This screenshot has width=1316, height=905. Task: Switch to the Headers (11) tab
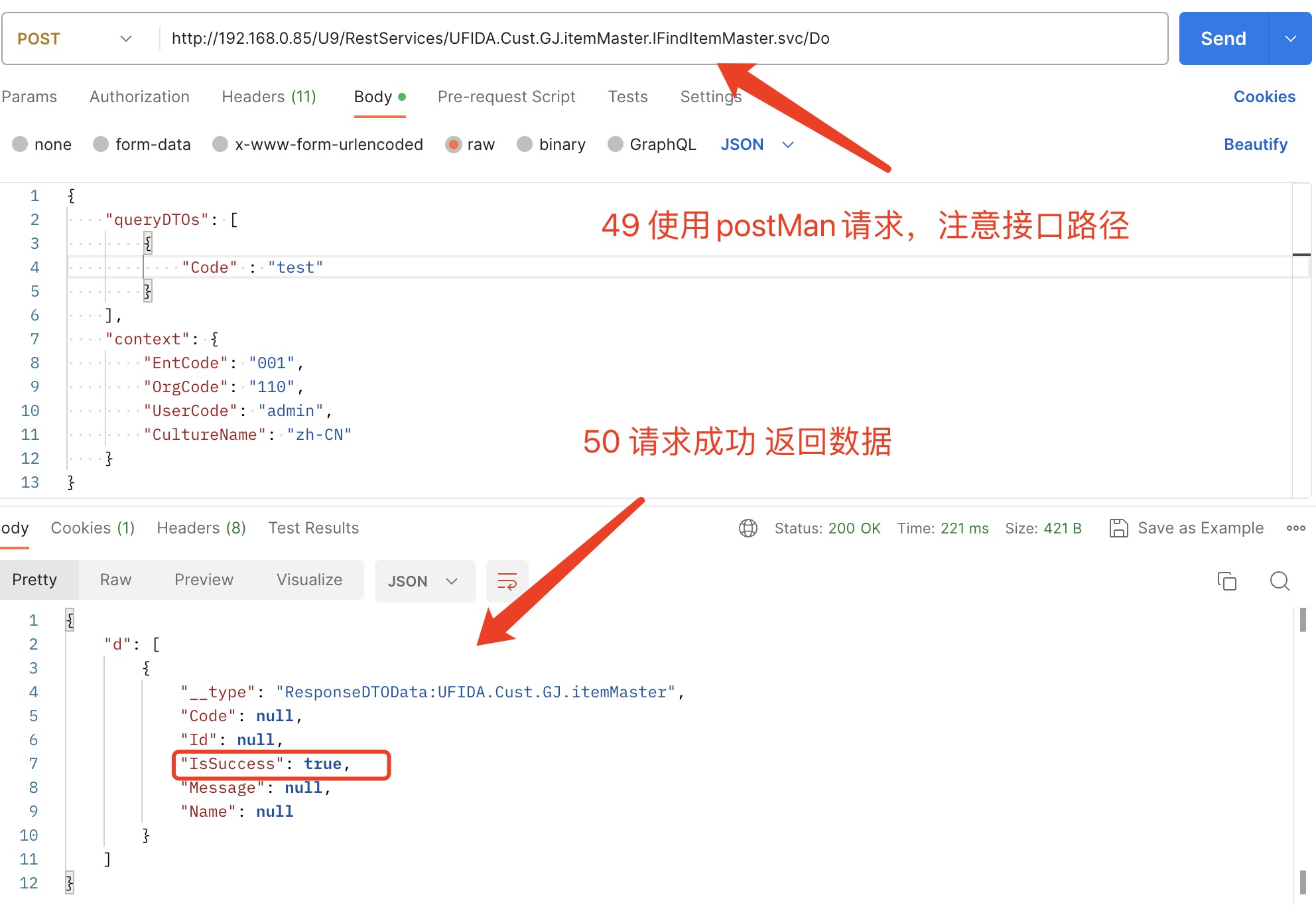point(269,97)
